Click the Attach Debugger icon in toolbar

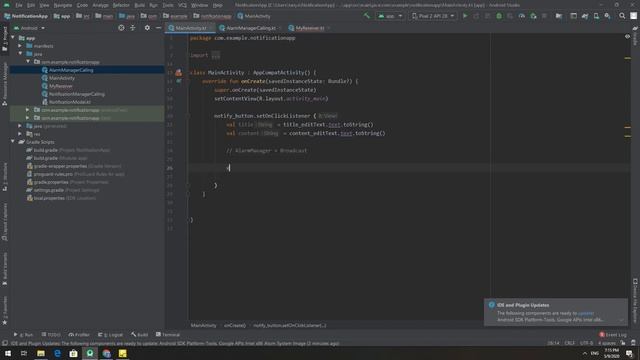533,16
